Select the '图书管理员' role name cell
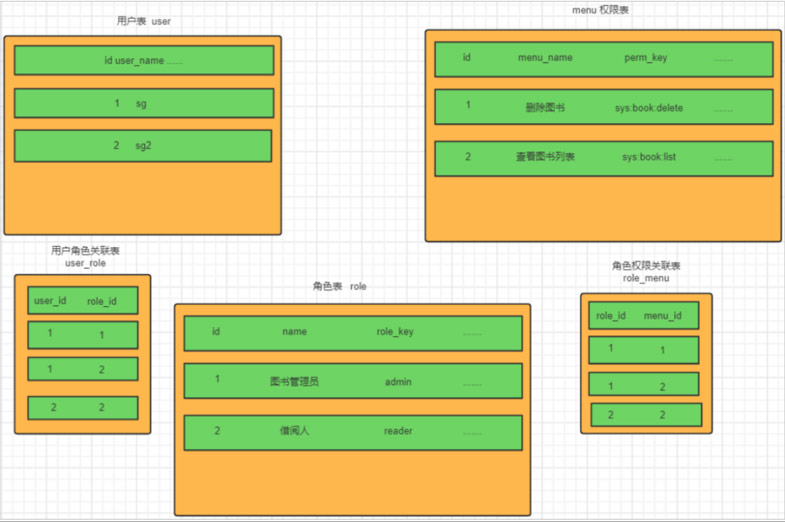This screenshot has height=522, width=785. [x=294, y=381]
